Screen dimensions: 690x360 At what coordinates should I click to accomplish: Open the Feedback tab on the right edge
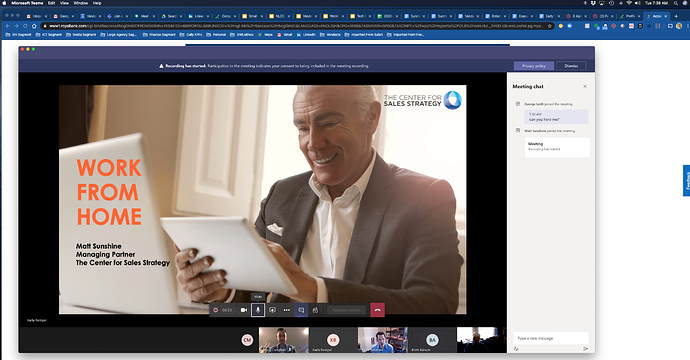click(686, 180)
